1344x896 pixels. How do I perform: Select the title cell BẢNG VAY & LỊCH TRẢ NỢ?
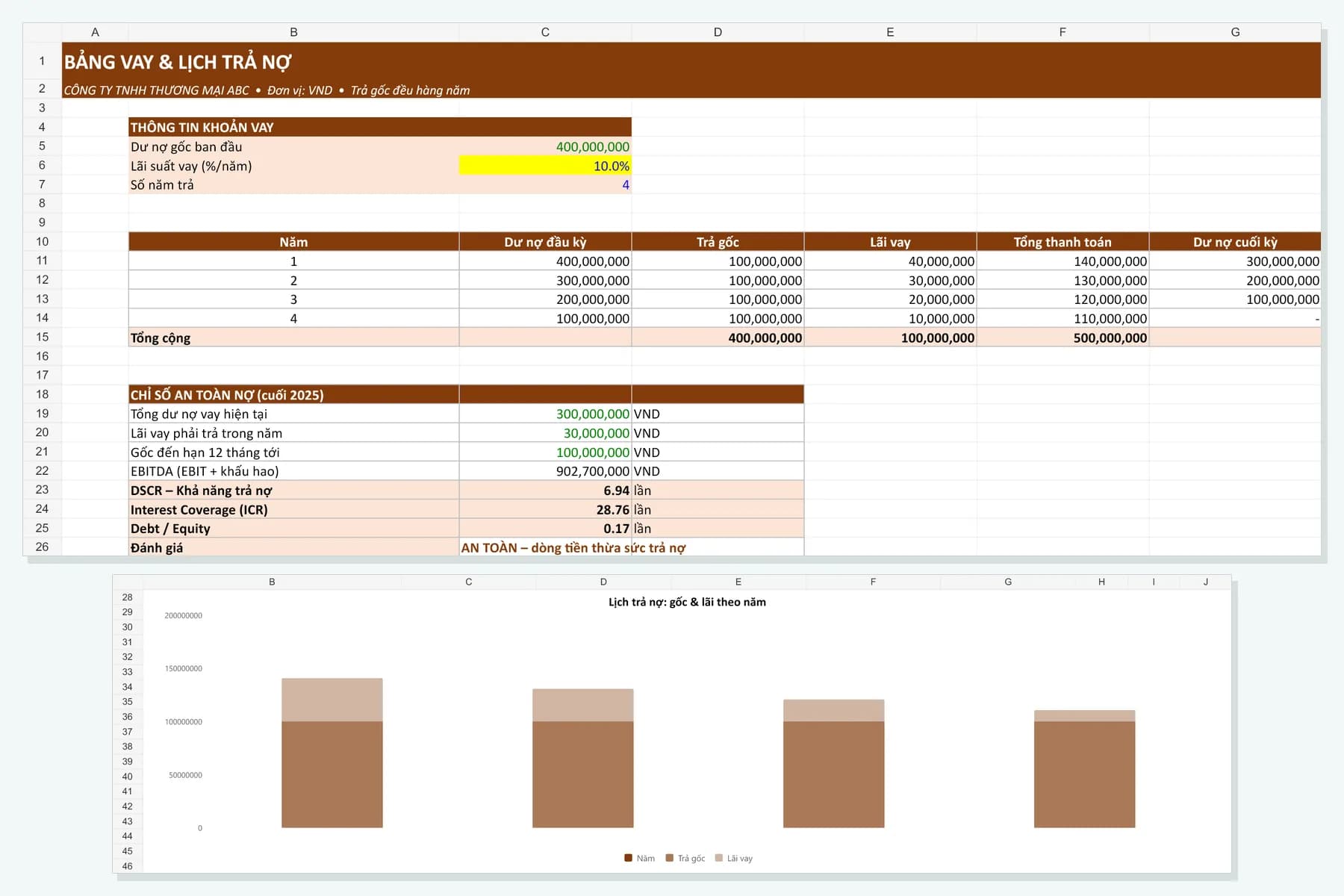point(178,61)
